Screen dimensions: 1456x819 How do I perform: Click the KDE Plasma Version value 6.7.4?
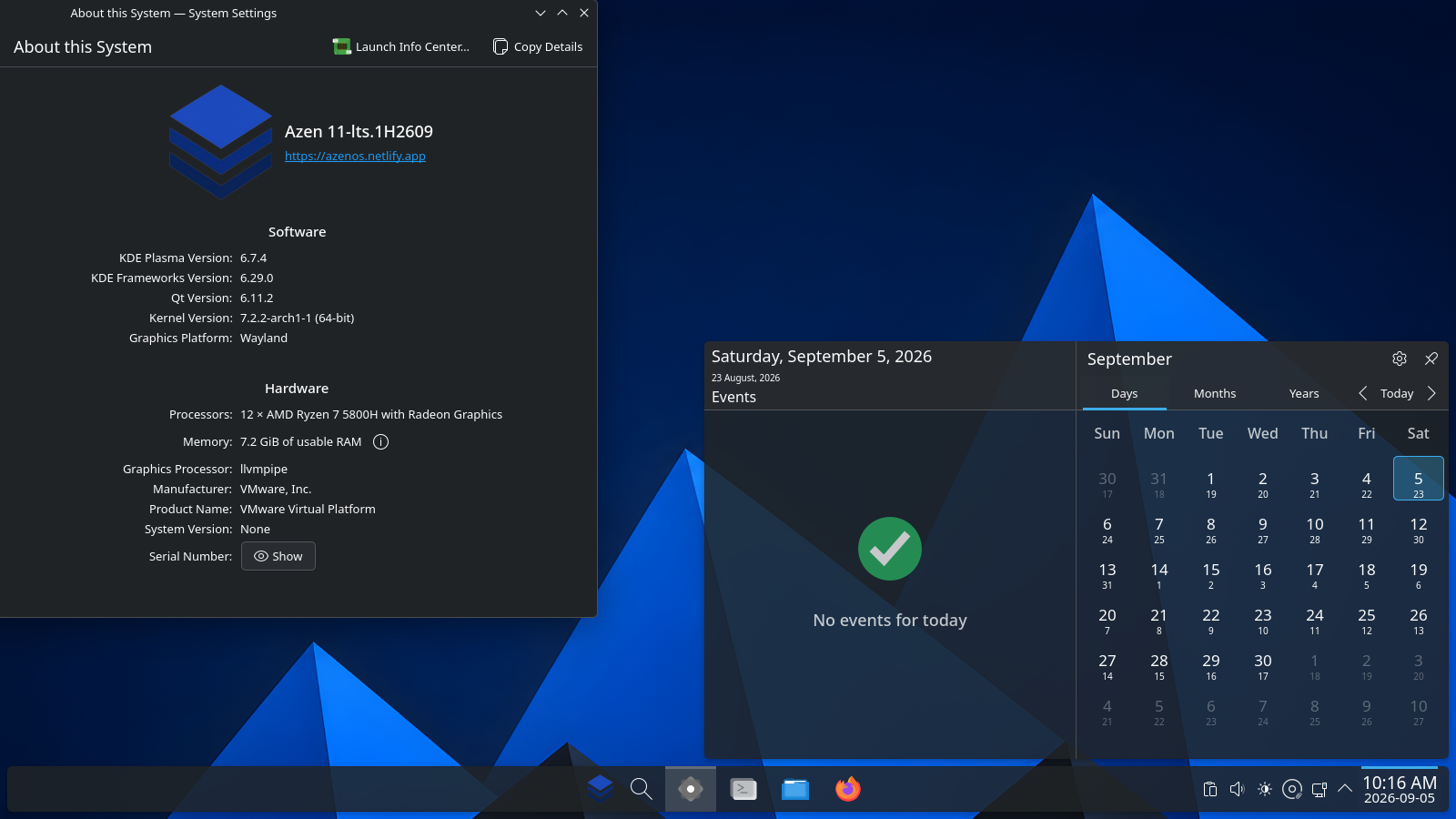pyautogui.click(x=253, y=258)
